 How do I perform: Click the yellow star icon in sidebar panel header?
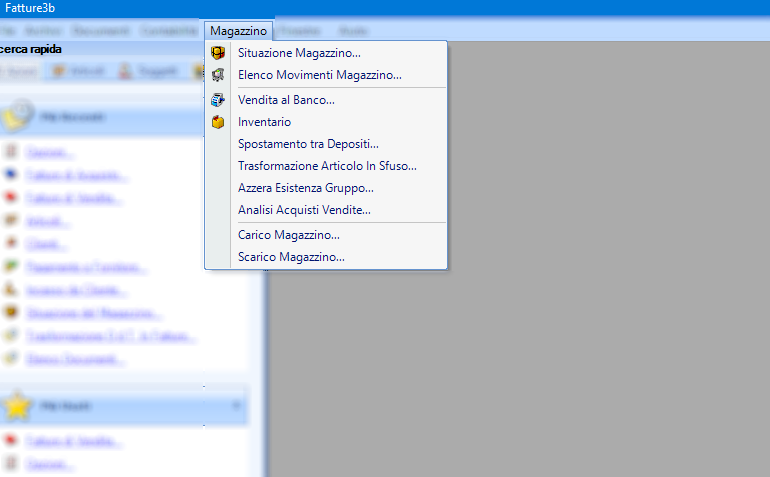pyautogui.click(x=17, y=406)
